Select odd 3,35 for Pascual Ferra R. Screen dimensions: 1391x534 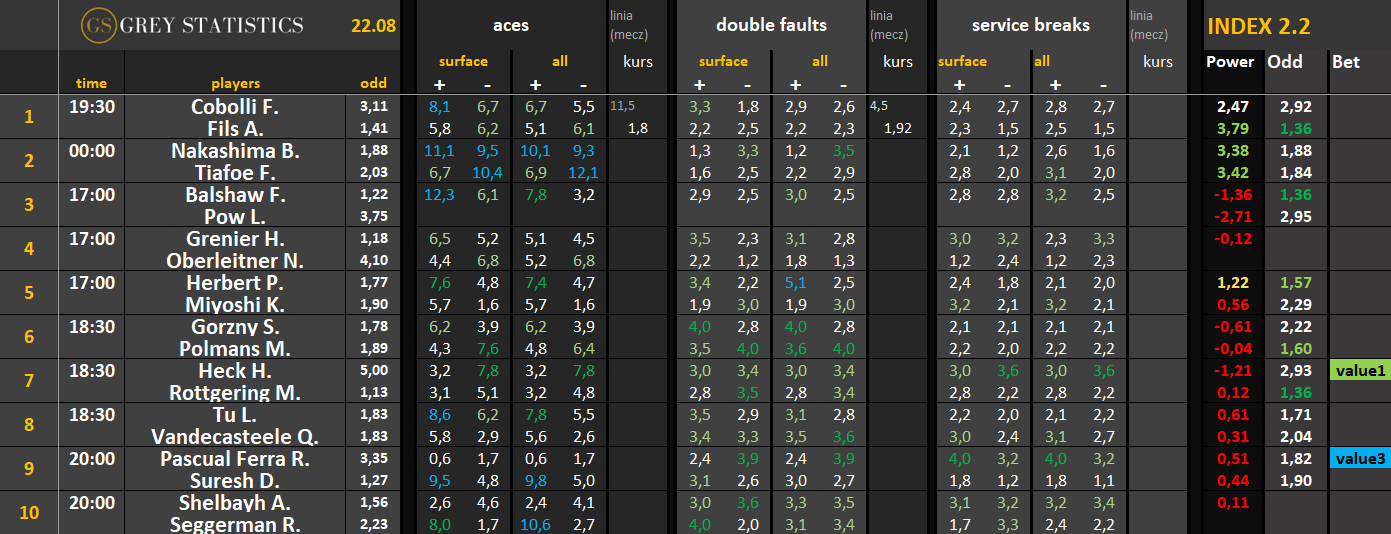[x=374, y=457]
